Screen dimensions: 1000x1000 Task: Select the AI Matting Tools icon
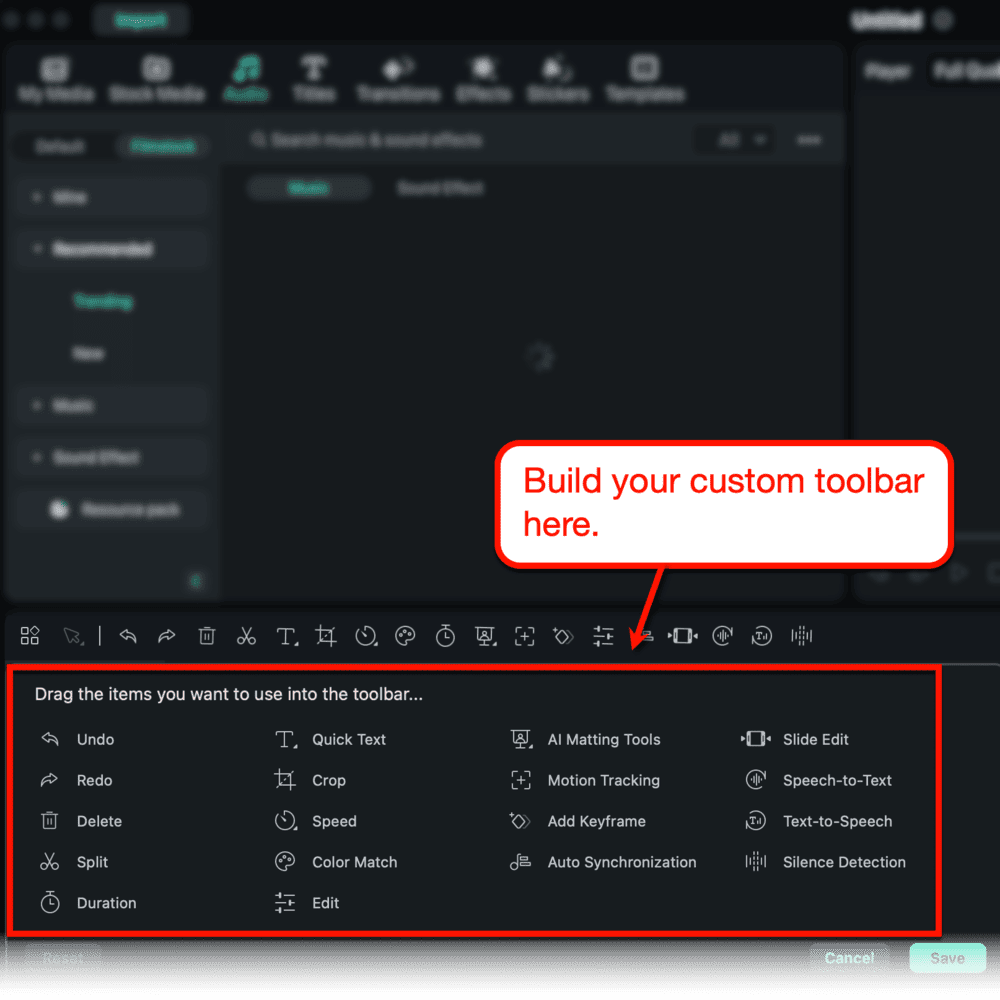pyautogui.click(x=521, y=739)
